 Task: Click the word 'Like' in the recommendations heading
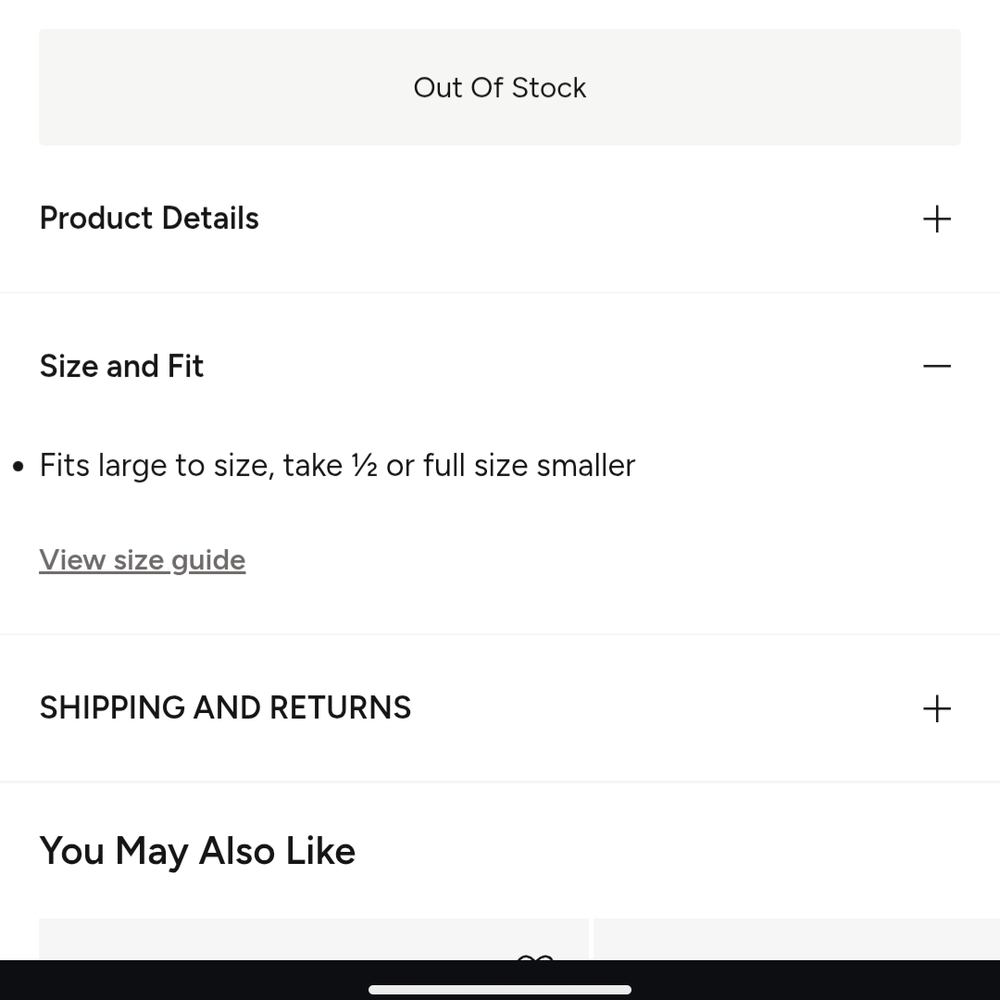click(320, 851)
